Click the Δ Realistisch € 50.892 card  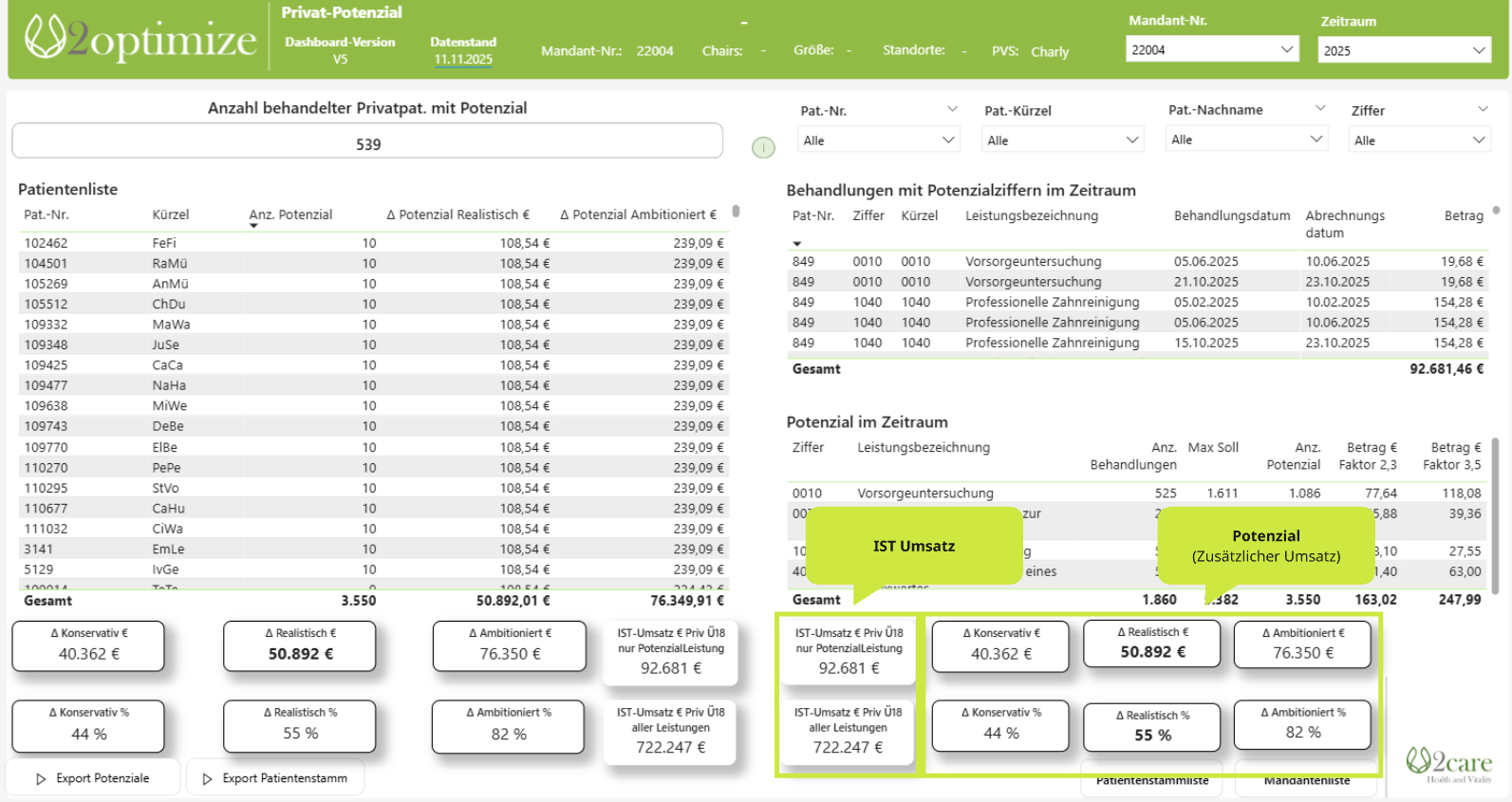(x=300, y=646)
